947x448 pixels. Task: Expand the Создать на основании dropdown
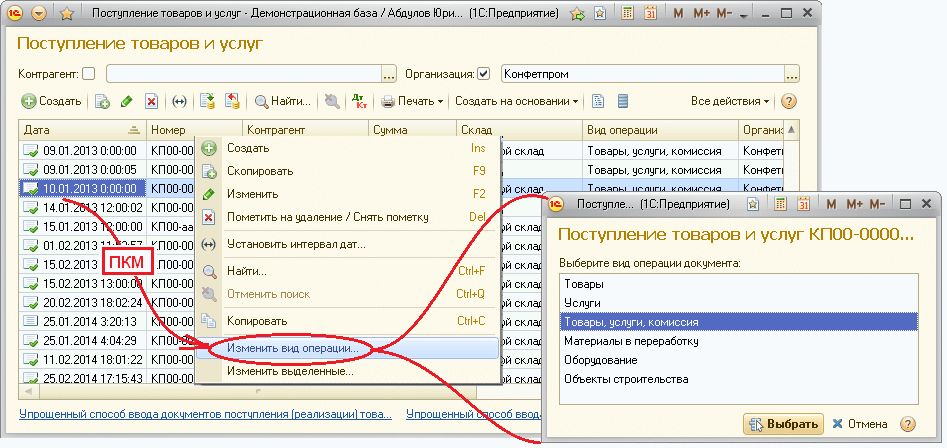coord(516,101)
